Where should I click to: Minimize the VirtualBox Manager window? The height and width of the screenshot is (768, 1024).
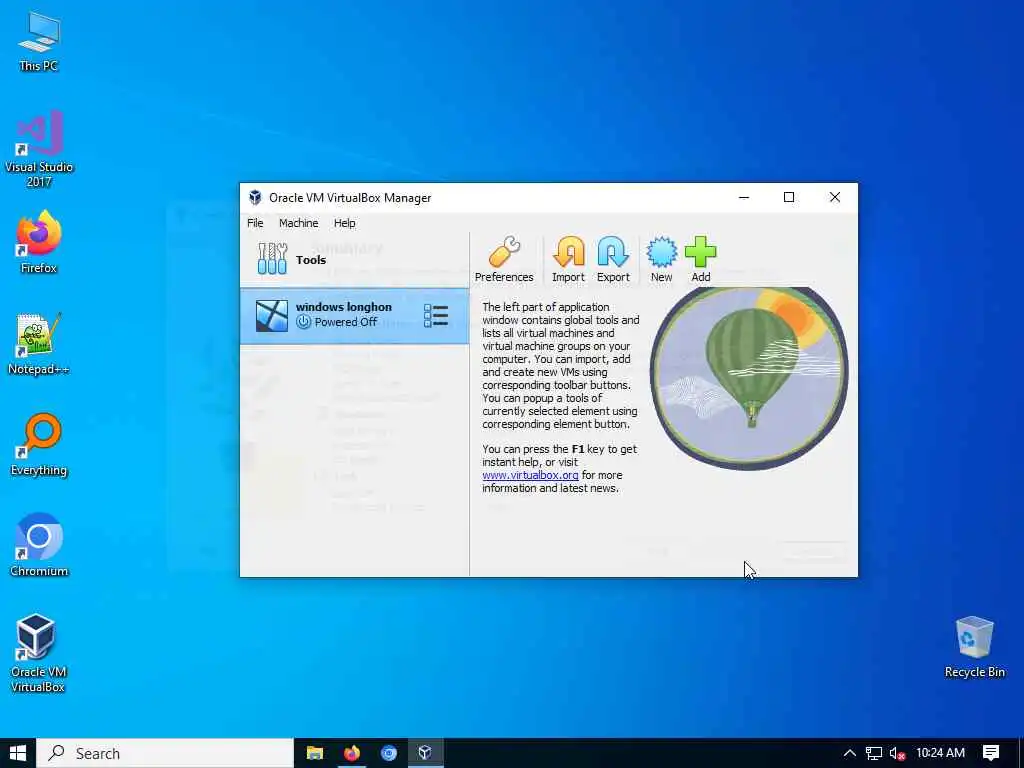(744, 197)
